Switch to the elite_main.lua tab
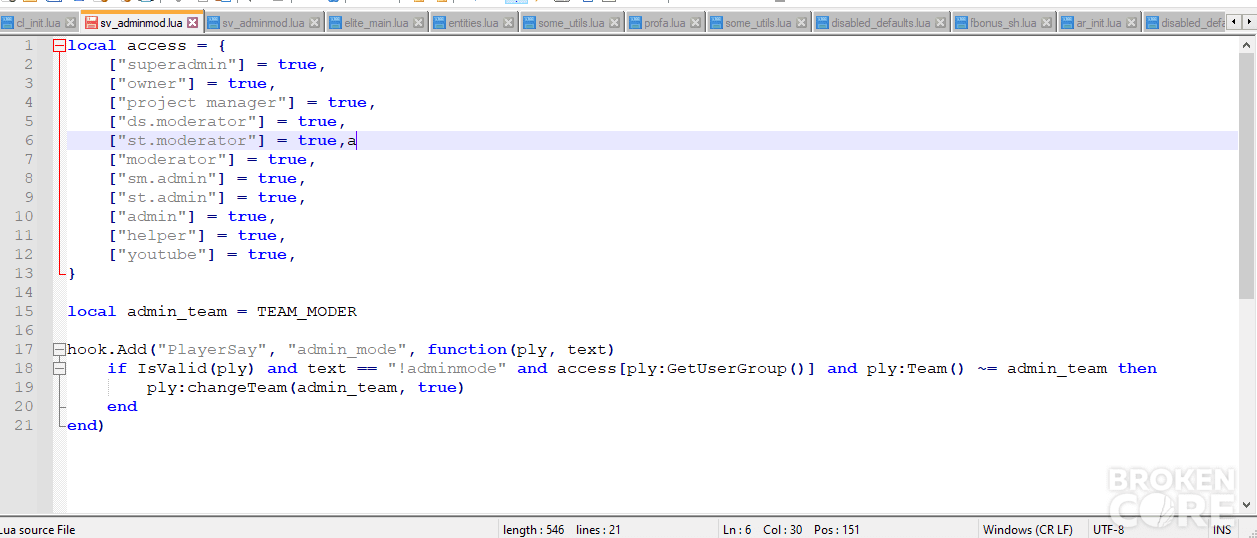 (x=376, y=23)
